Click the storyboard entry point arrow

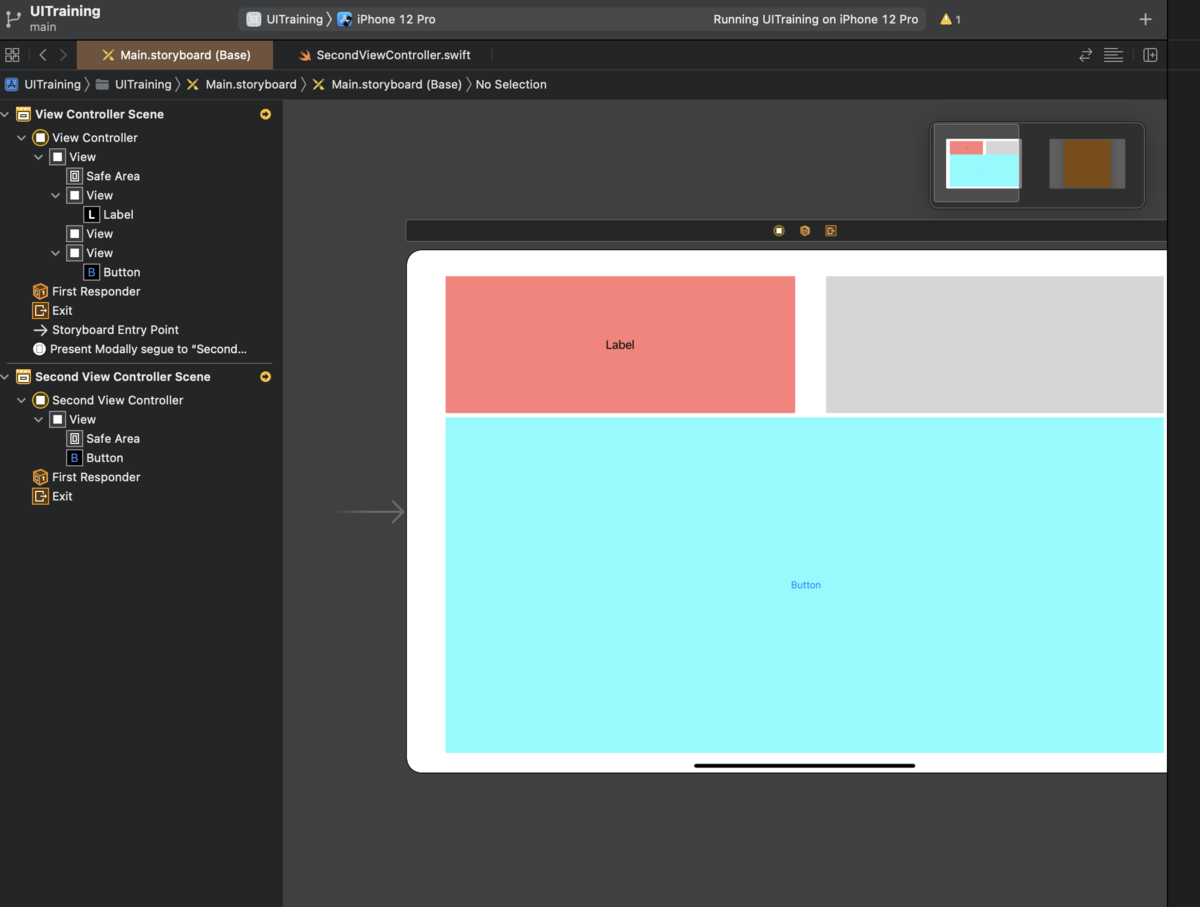click(371, 512)
